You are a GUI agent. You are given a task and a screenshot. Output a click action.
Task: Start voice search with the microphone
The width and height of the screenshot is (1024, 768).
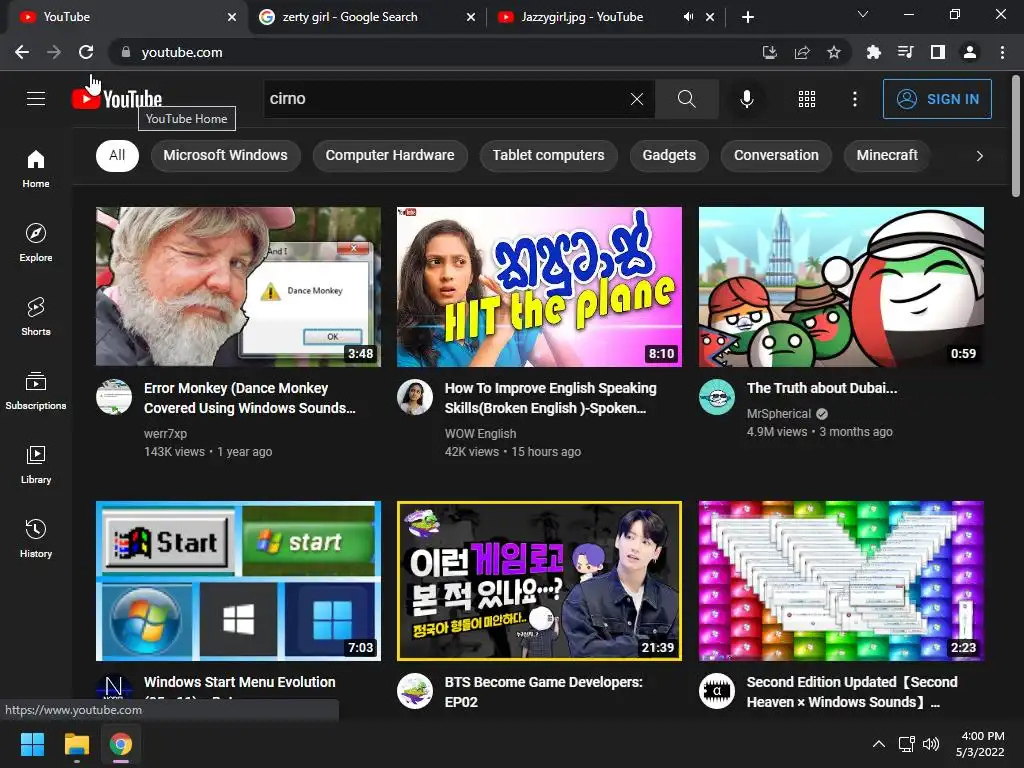coord(746,99)
